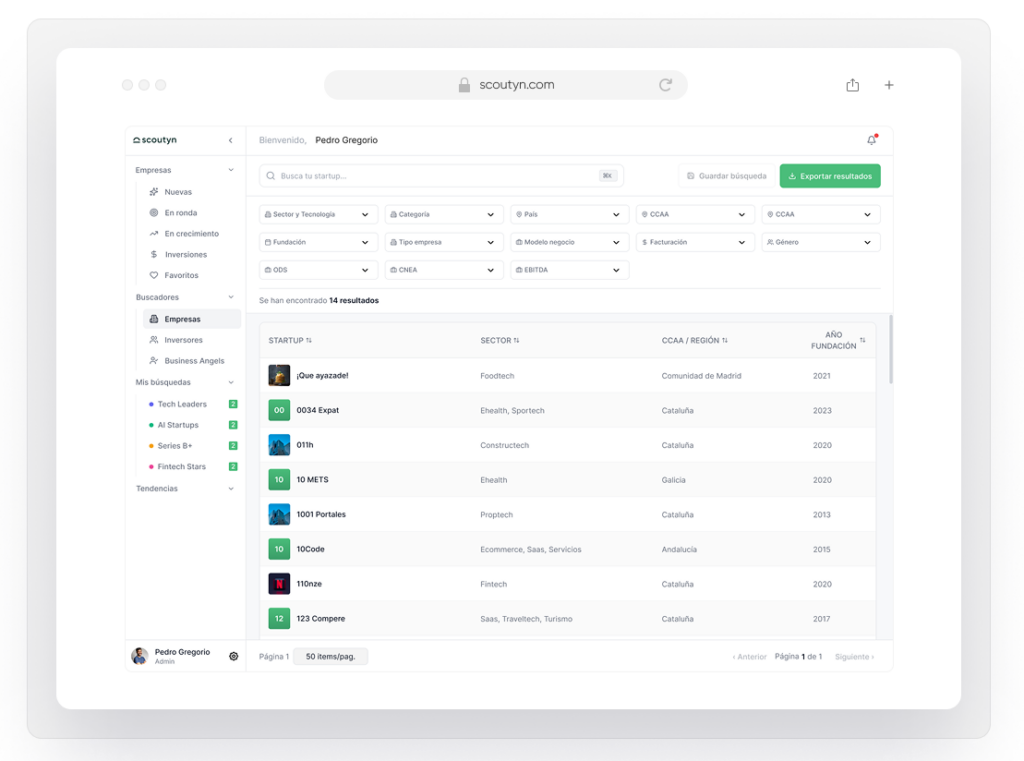
Task: Click the En crecimiento growth icon
Action: 154,233
